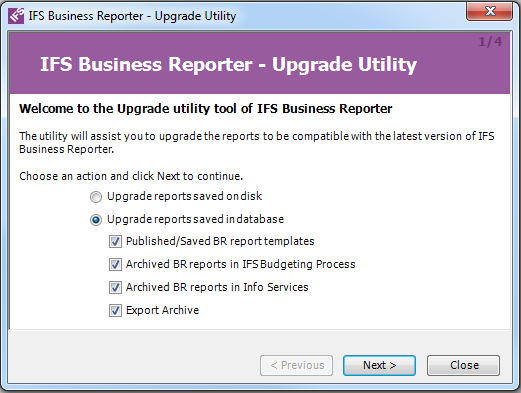Select 'Upgrade reports saved on disk' radio button
Image resolution: width=521 pixels, height=393 pixels.
[96, 197]
